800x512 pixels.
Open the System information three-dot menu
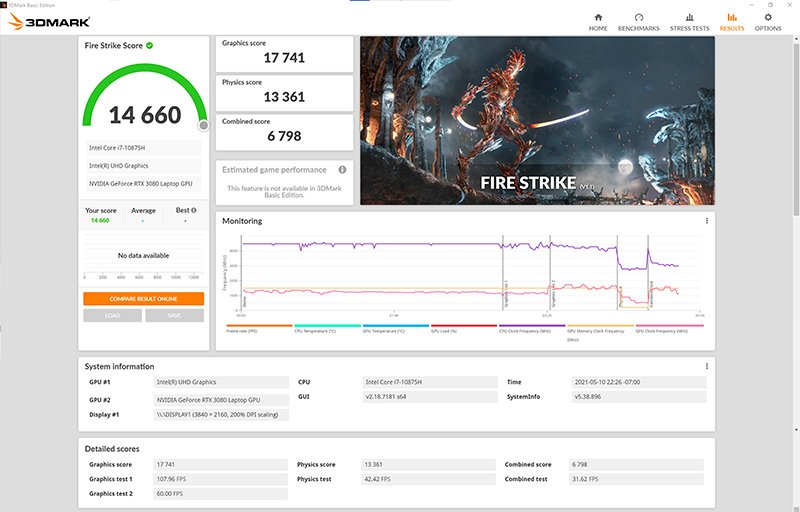[707, 366]
